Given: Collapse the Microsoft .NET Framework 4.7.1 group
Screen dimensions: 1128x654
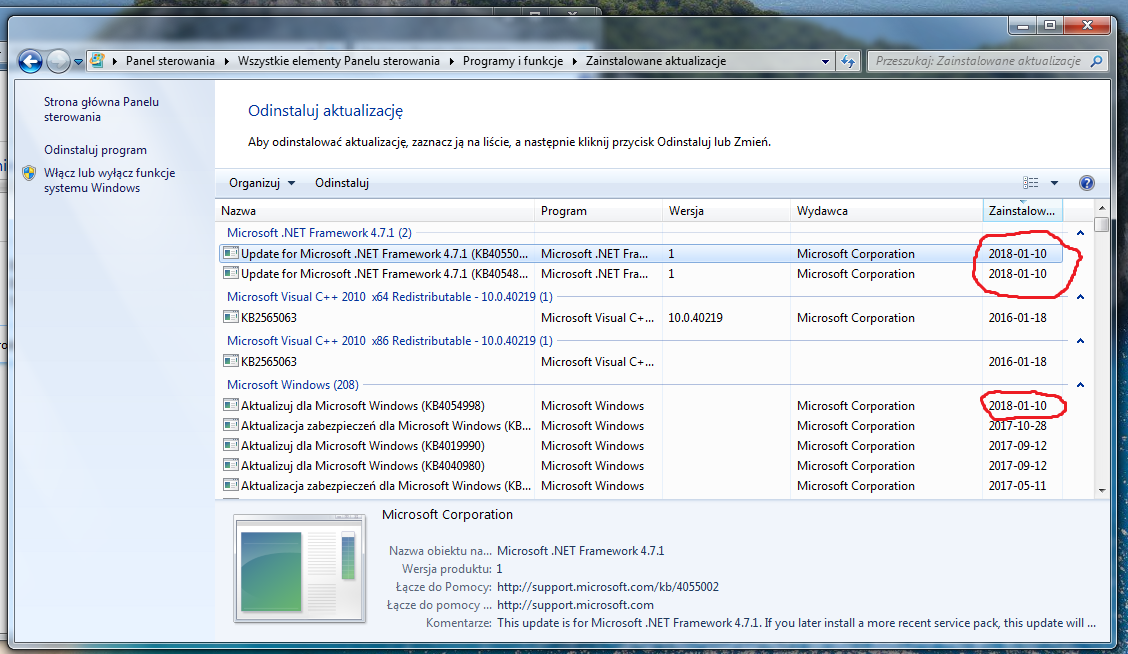Looking at the screenshot, I should click(x=1080, y=233).
